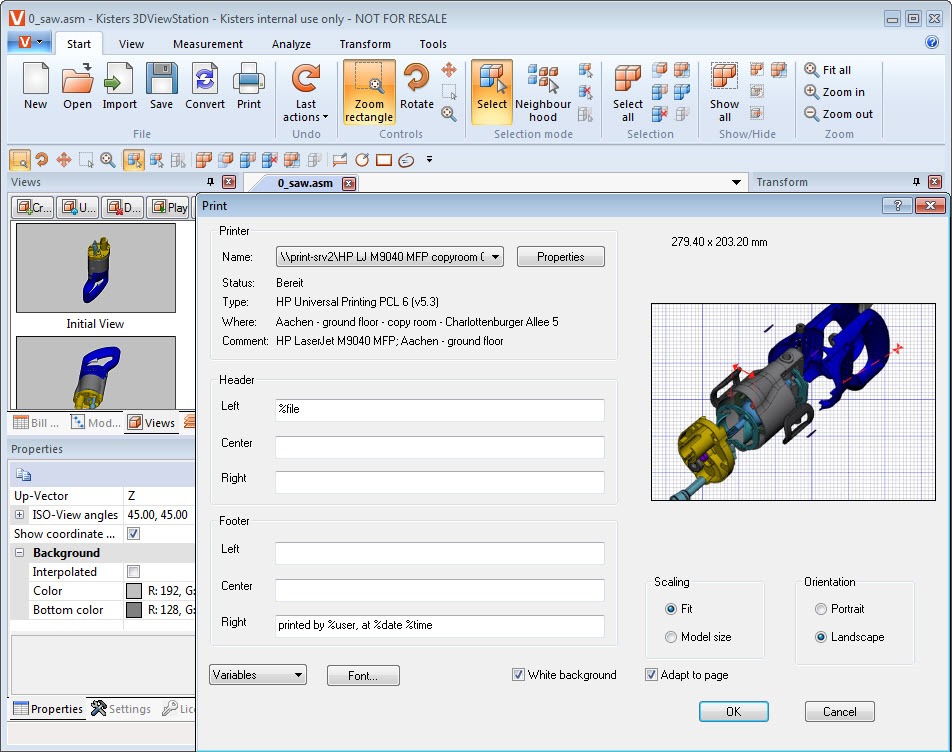Click the Cr... create view button

33,208
